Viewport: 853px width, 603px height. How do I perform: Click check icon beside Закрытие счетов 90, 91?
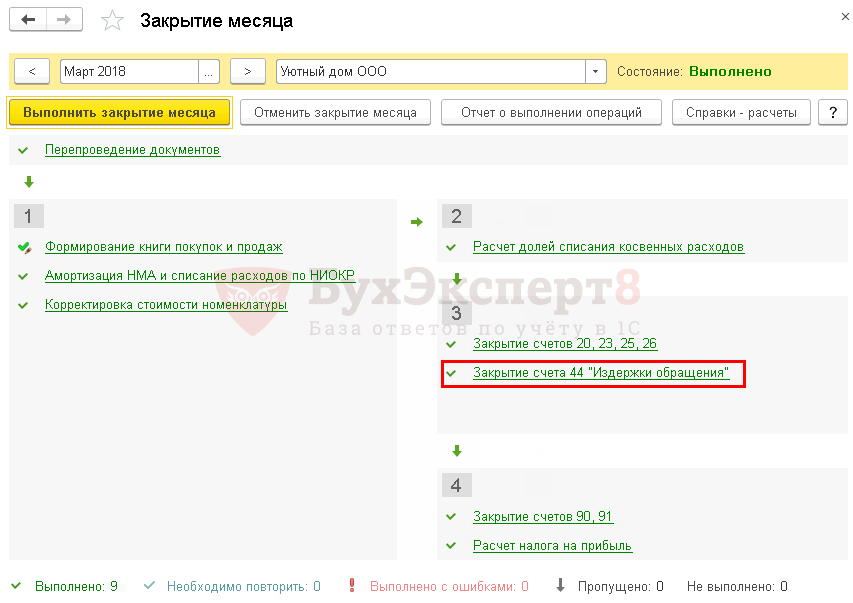[451, 517]
